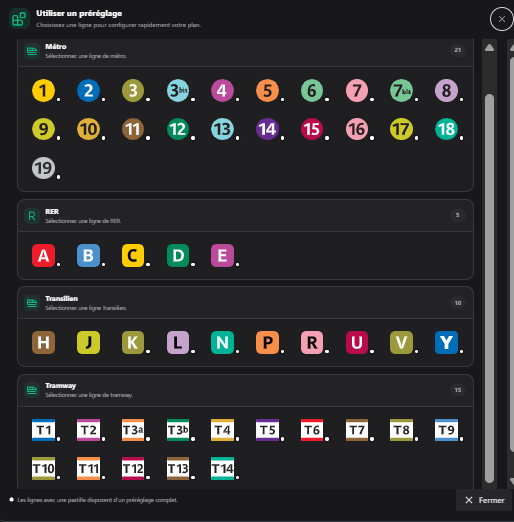Viewport: 514px width, 522px height.
Task: Select RER D line preset
Action: click(178, 256)
